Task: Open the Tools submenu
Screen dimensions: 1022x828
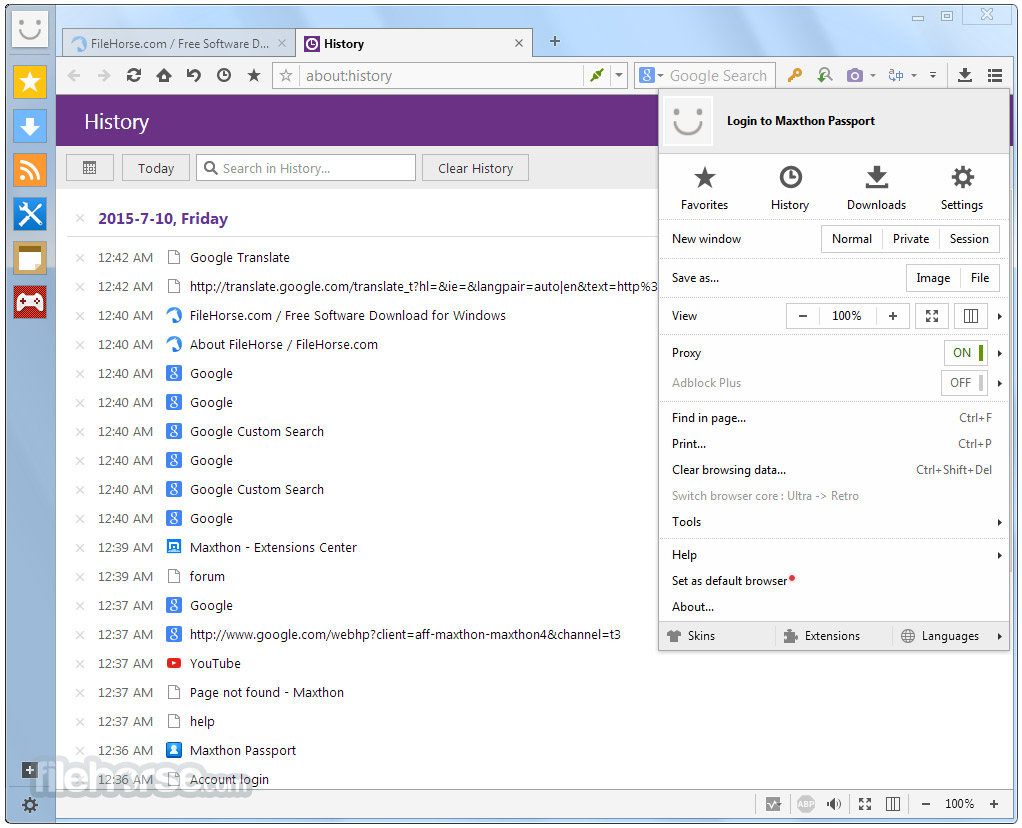Action: [x=834, y=522]
